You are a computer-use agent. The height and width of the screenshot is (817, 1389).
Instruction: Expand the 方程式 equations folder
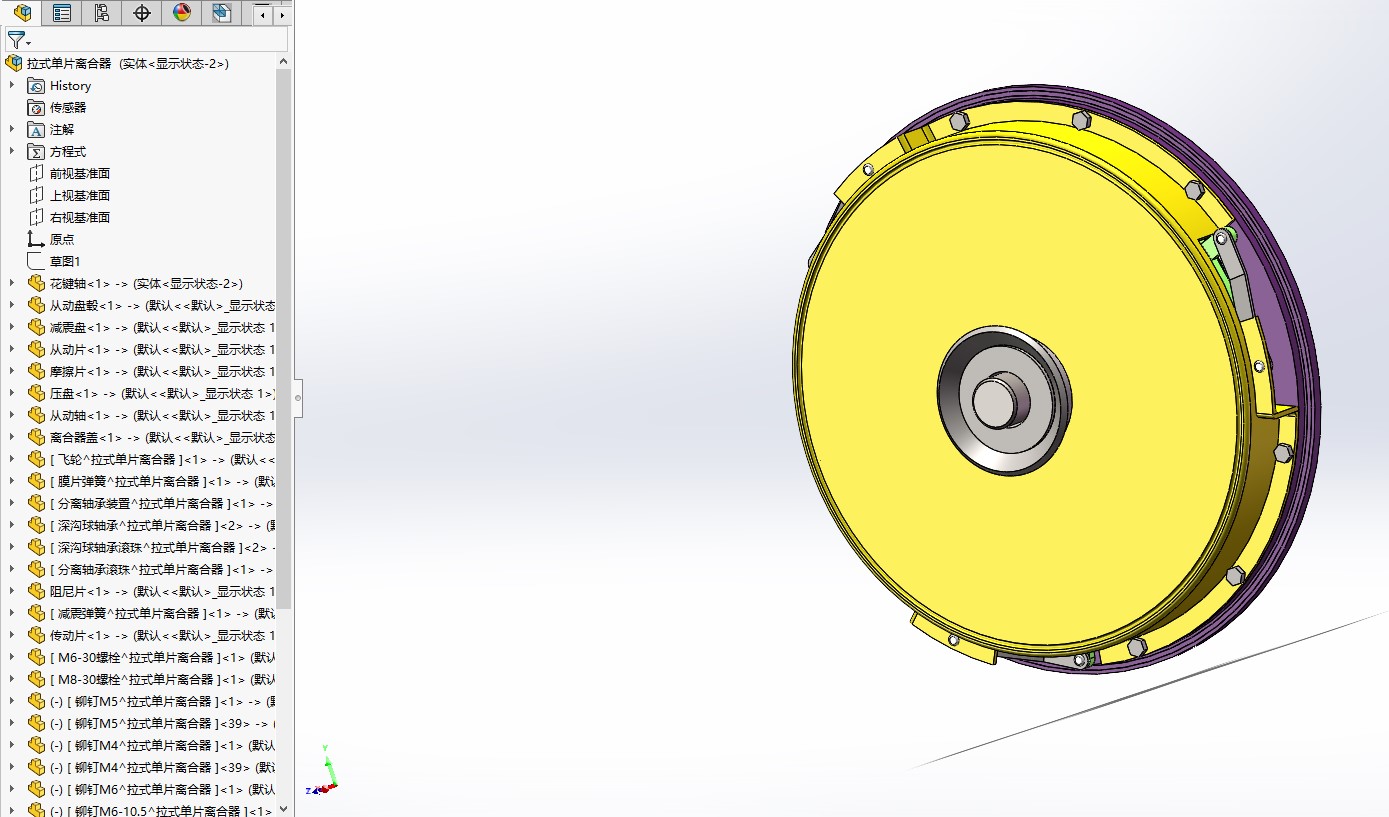pyautogui.click(x=12, y=152)
